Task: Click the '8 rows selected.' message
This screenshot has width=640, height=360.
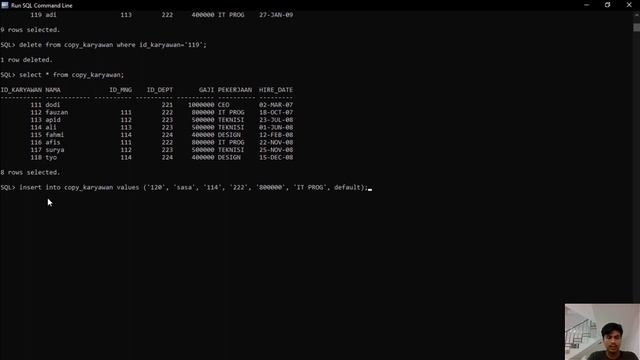Action: pos(30,173)
